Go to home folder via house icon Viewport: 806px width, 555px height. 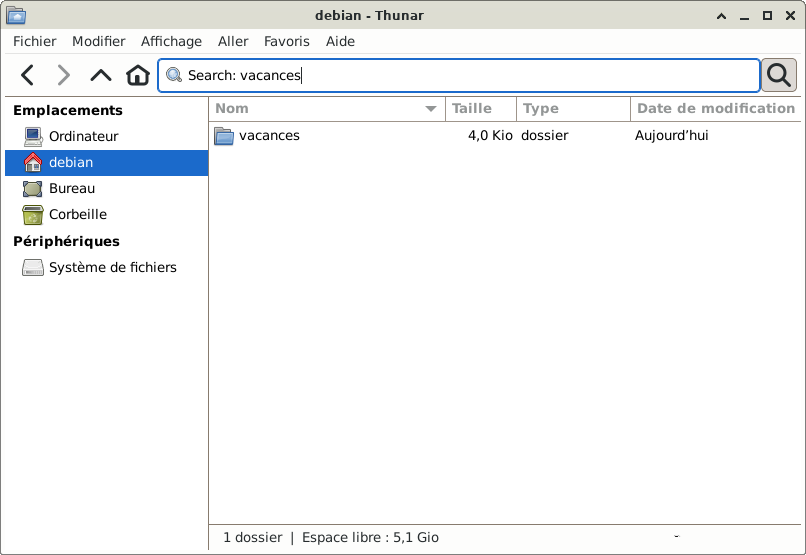(x=138, y=75)
